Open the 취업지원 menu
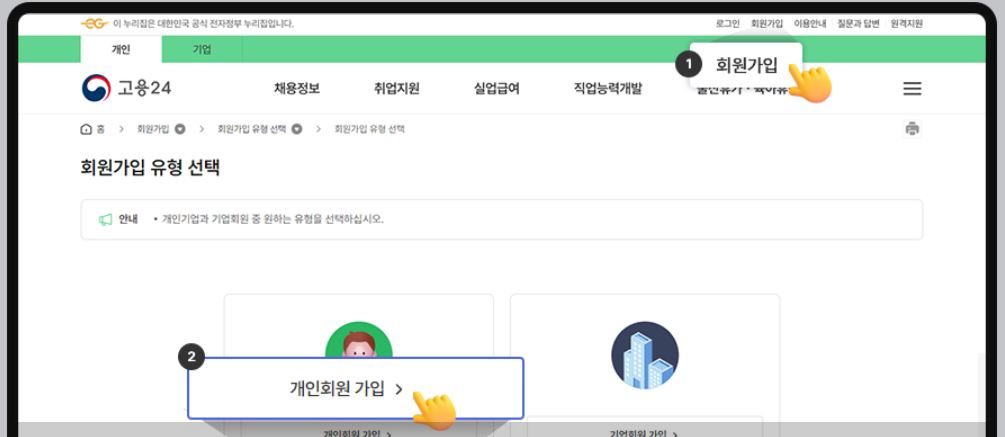Screen dimensions: 1005x437 coord(397,89)
